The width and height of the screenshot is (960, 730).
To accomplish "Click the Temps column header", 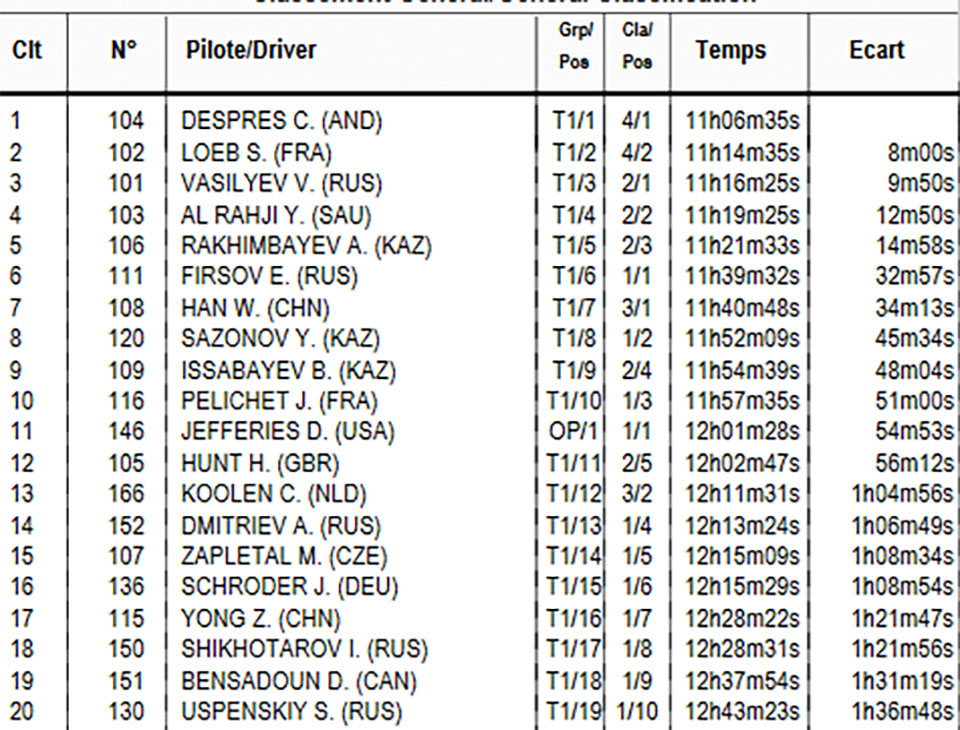I will pyautogui.click(x=730, y=50).
